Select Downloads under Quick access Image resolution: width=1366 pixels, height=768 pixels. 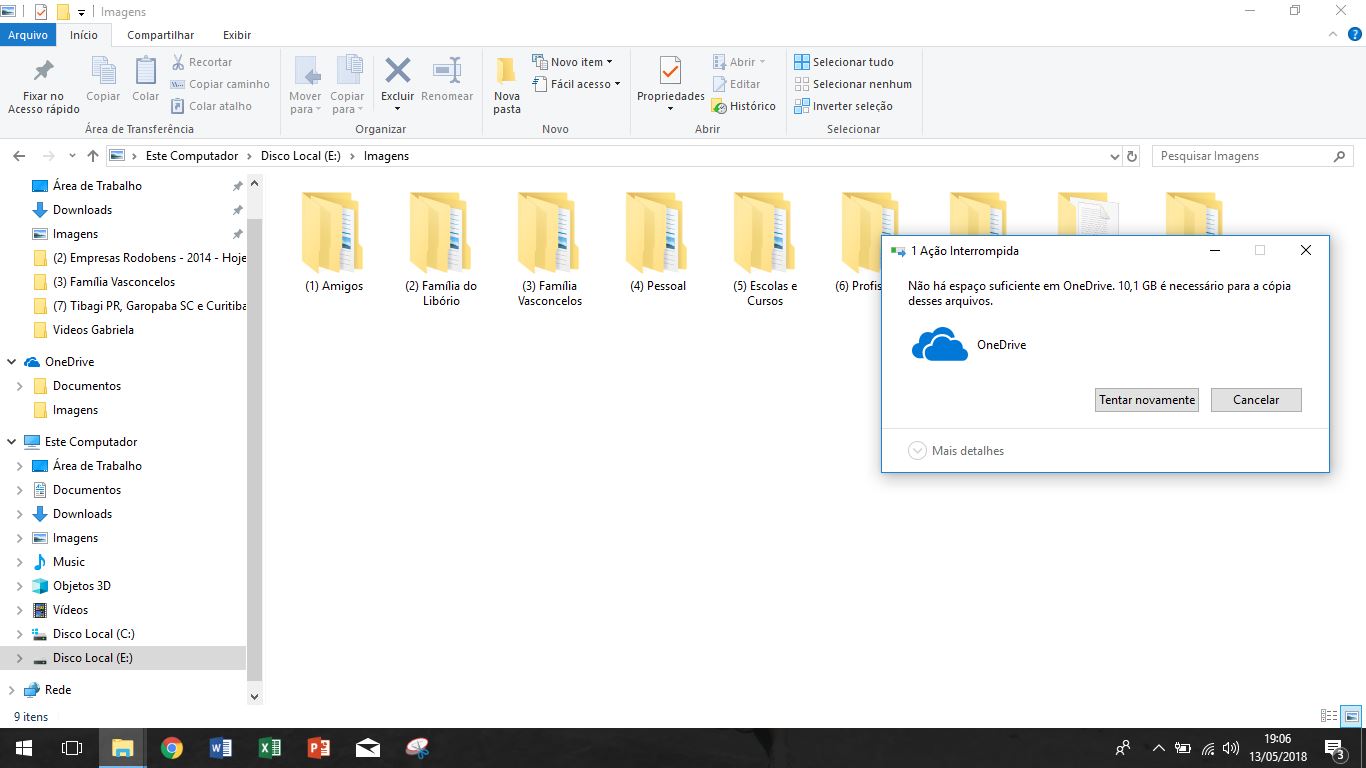(x=82, y=210)
